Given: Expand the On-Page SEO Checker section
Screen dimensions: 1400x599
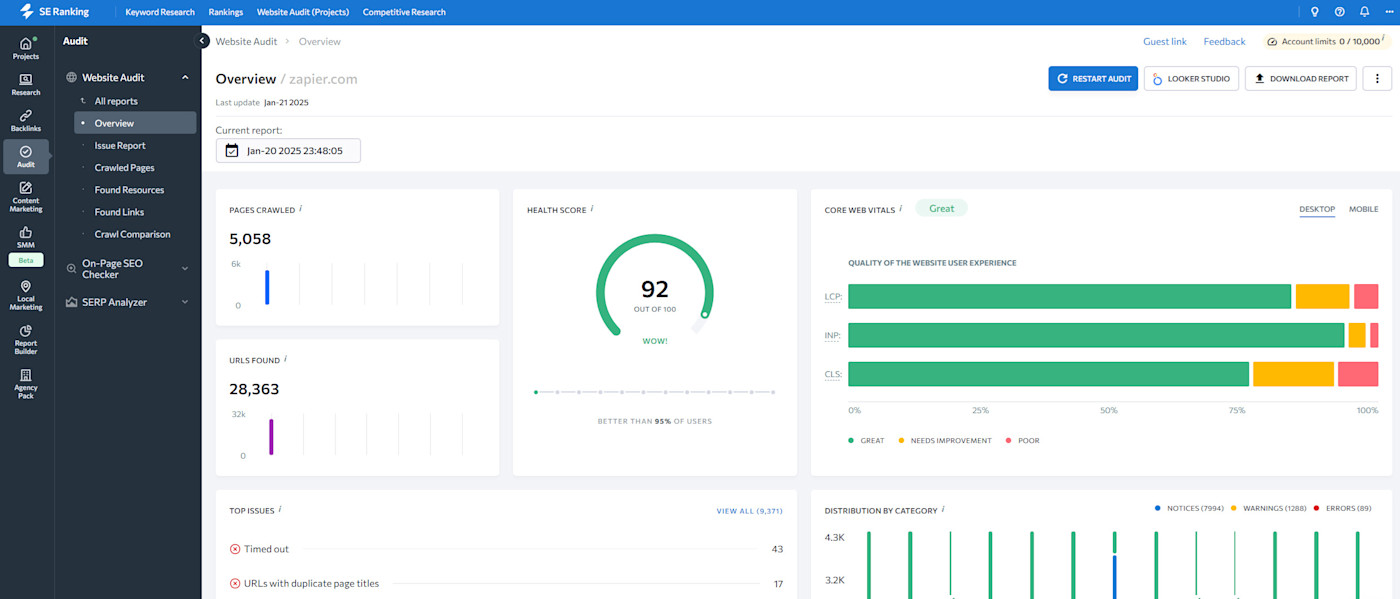Looking at the screenshot, I should [x=185, y=268].
